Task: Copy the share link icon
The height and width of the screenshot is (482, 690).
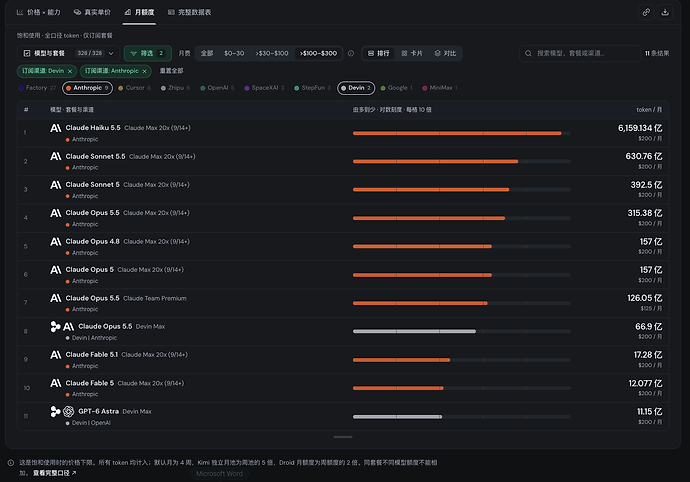Action: click(x=646, y=12)
